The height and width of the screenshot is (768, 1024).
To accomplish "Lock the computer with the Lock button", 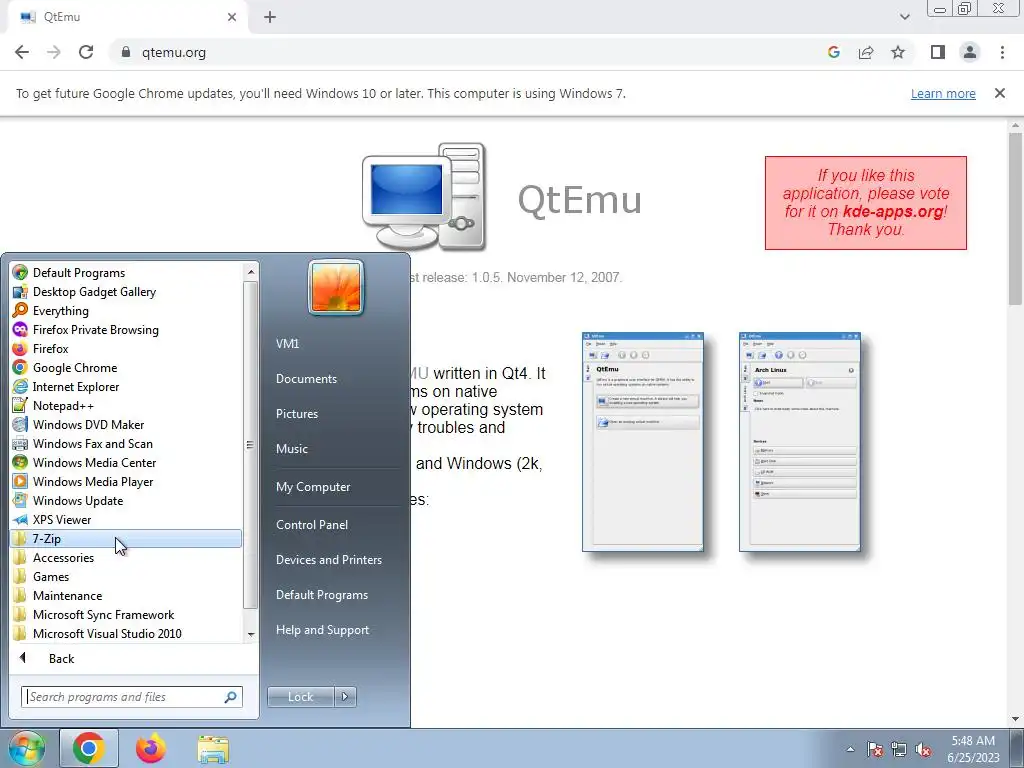I will [300, 697].
